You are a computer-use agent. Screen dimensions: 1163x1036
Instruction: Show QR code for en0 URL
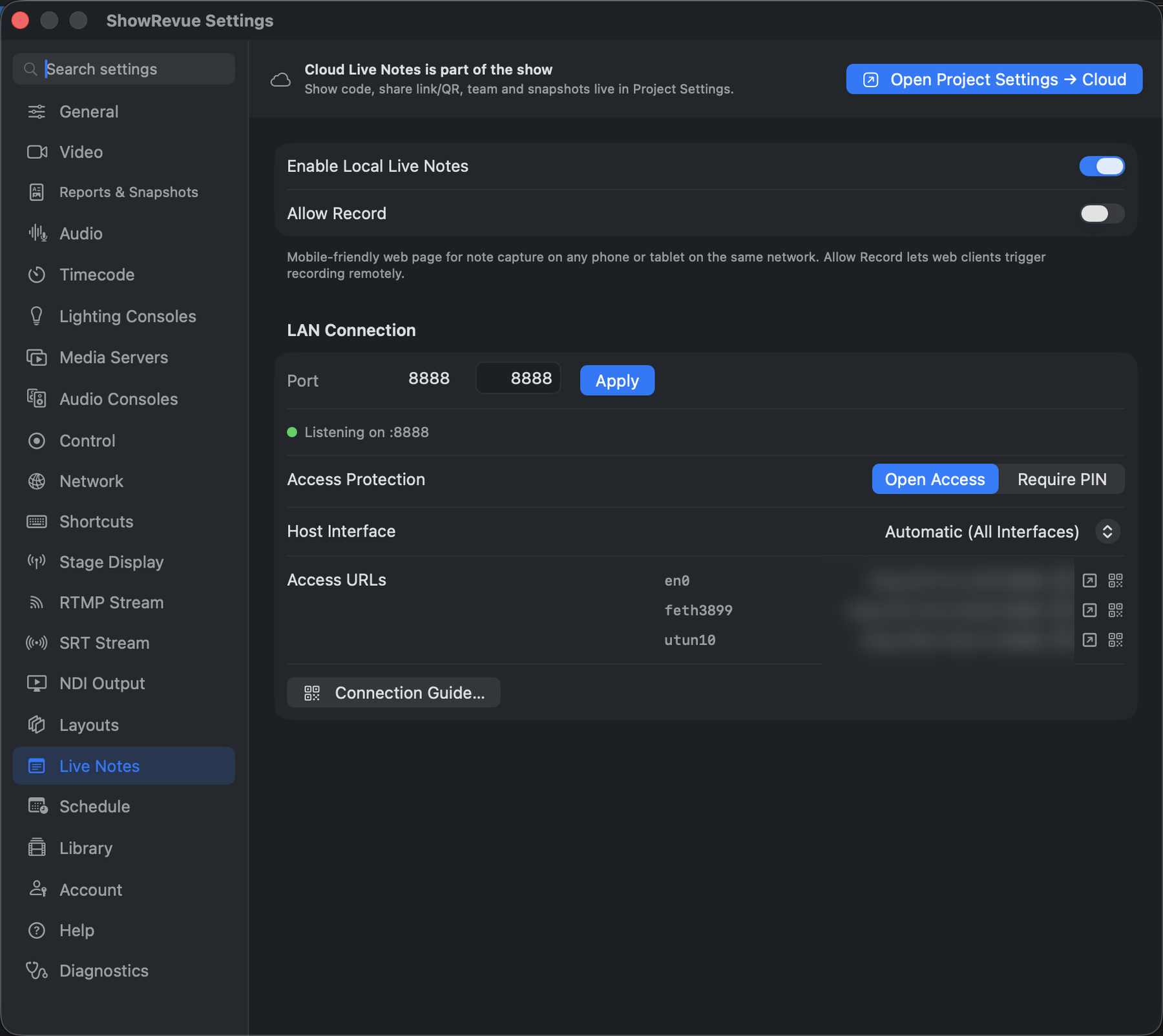click(x=1115, y=581)
